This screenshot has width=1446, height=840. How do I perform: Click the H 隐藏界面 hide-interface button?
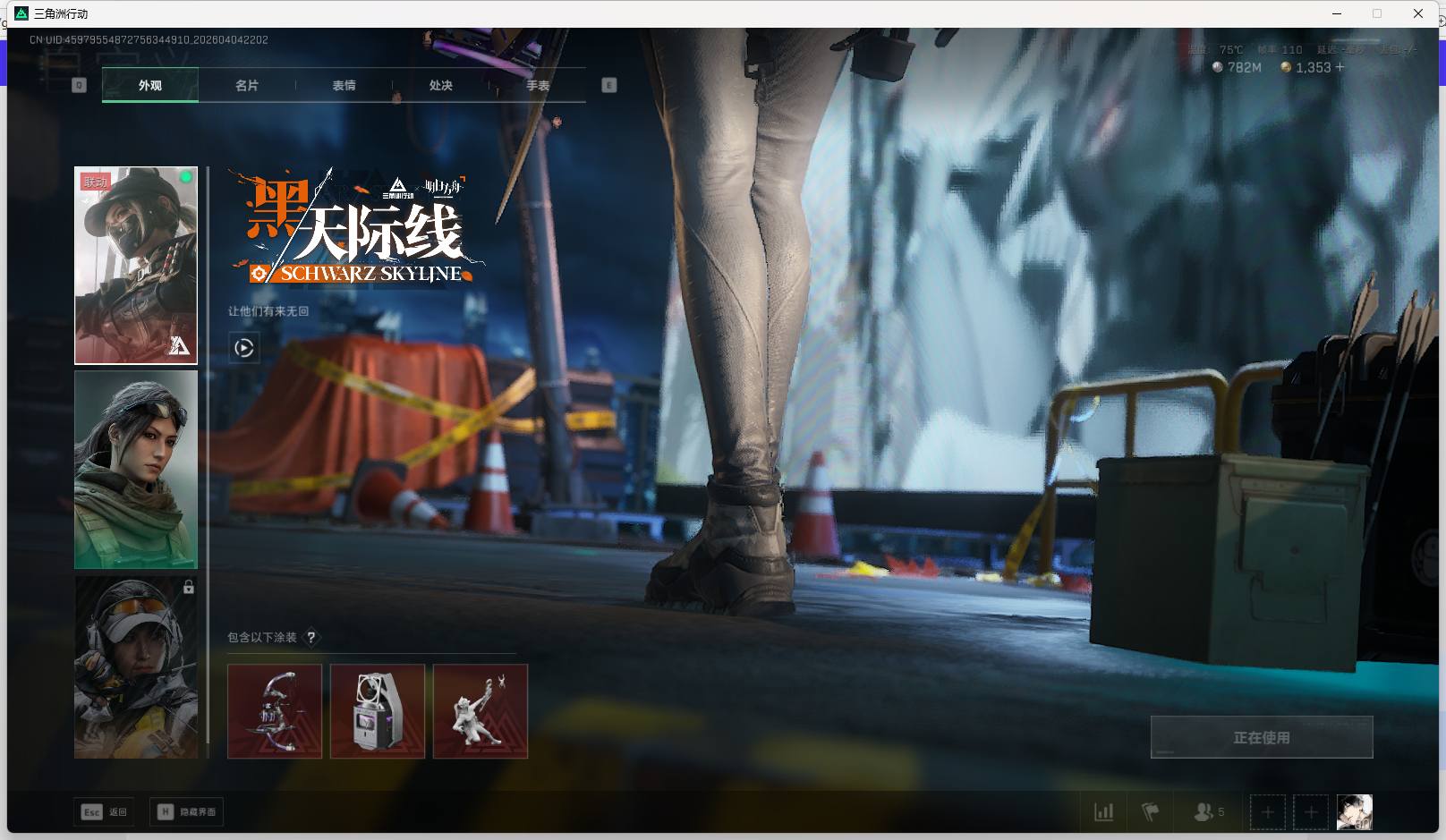(187, 811)
